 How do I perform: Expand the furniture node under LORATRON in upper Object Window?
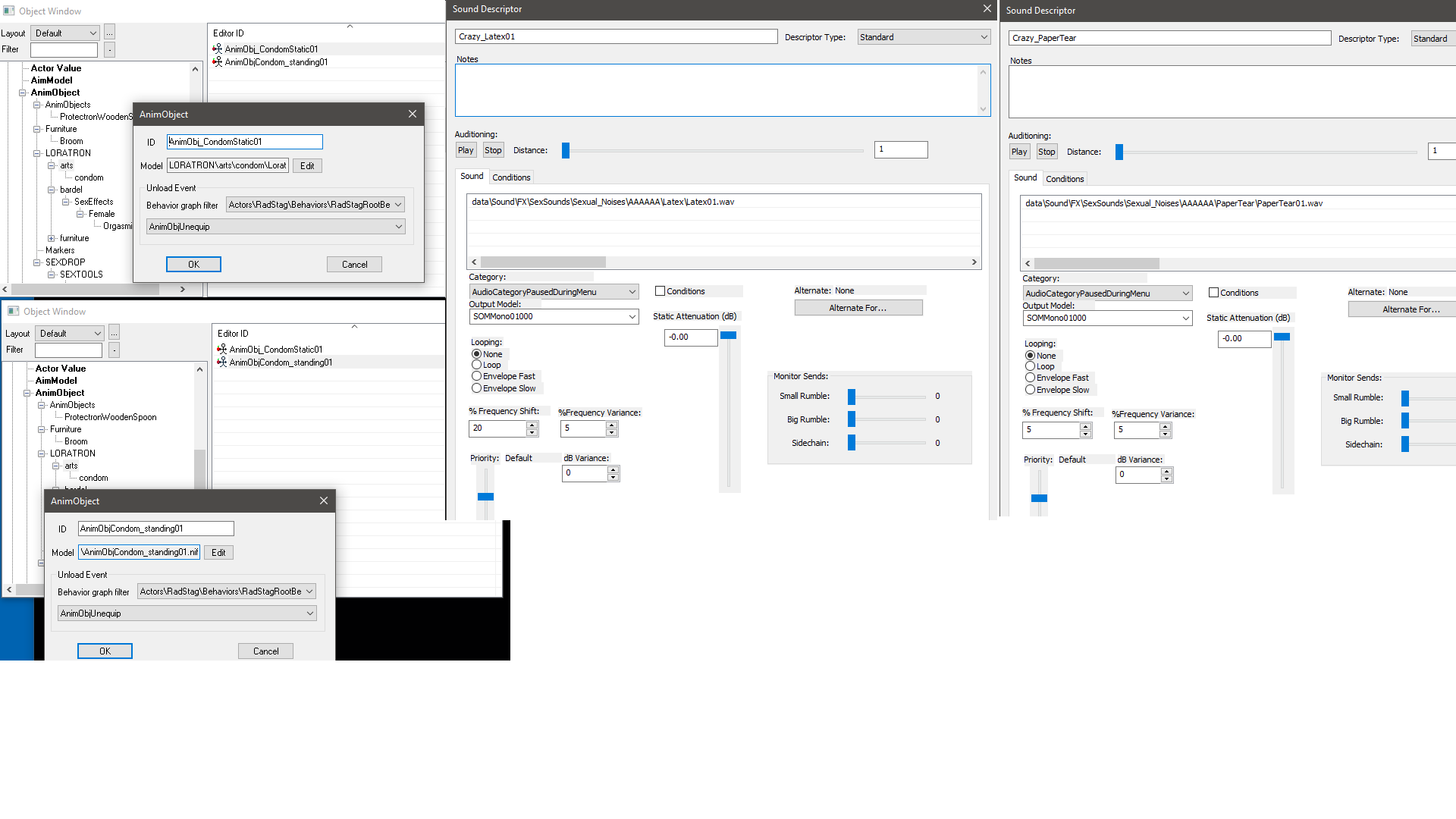coord(51,238)
